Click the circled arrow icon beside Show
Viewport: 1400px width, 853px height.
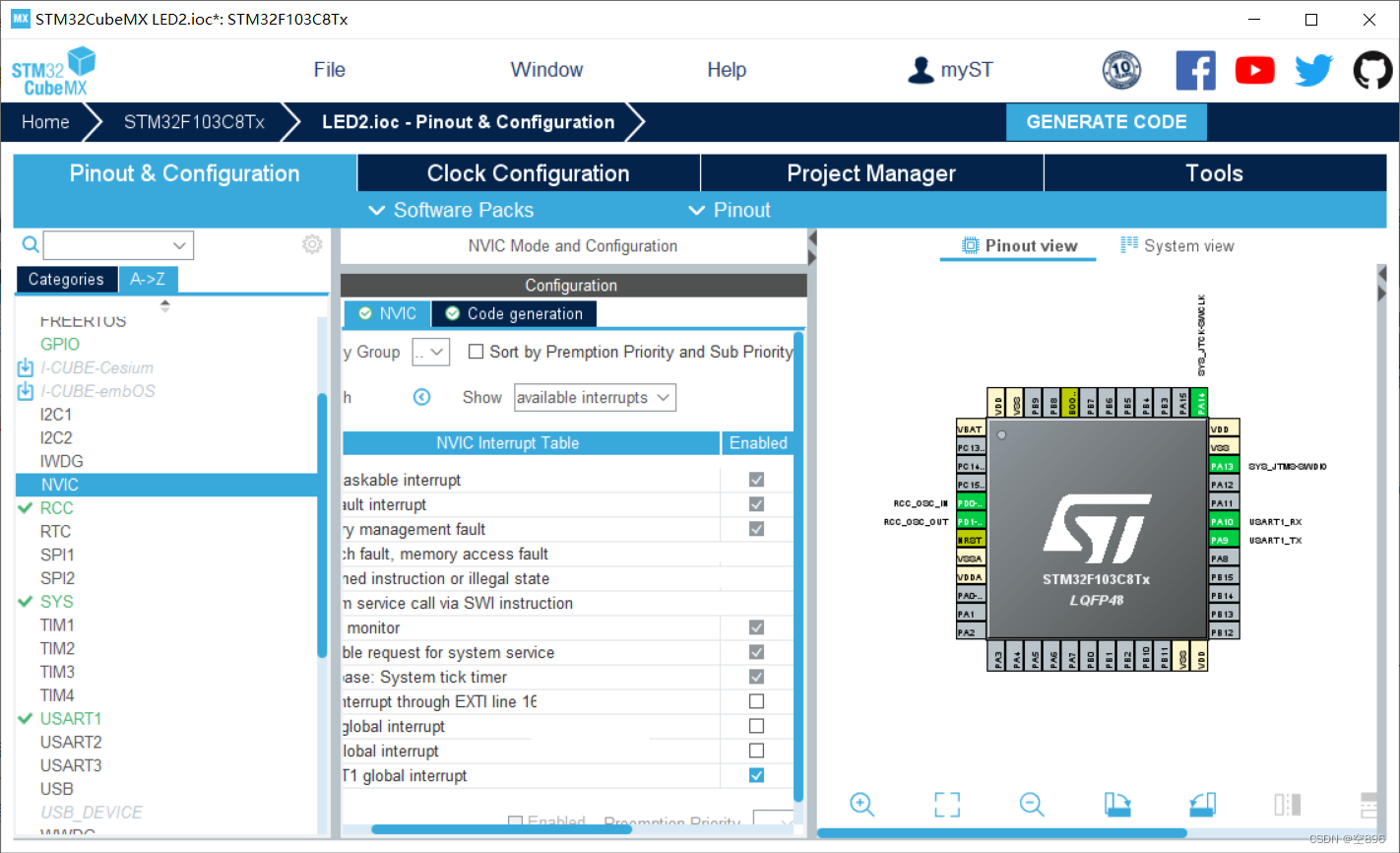pyautogui.click(x=421, y=397)
